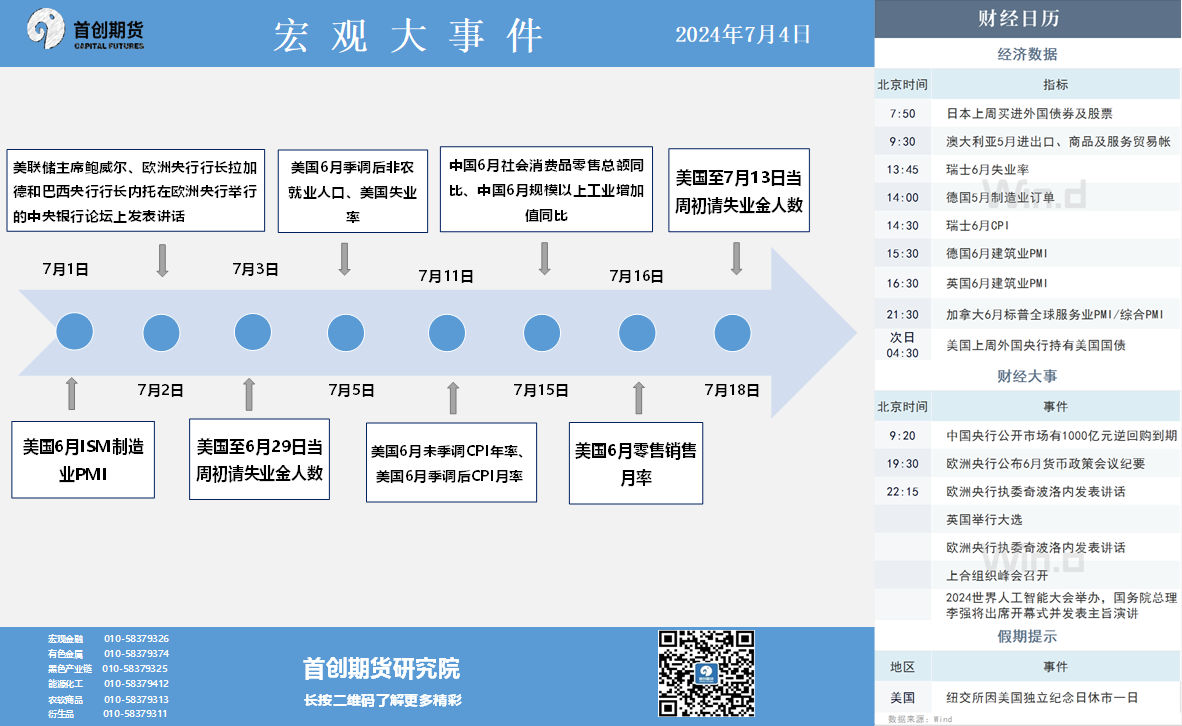Viewport: 1182px width, 726px height.
Task: Click the down arrow below the 7月13日 jobless claims box
Action: pos(737,258)
